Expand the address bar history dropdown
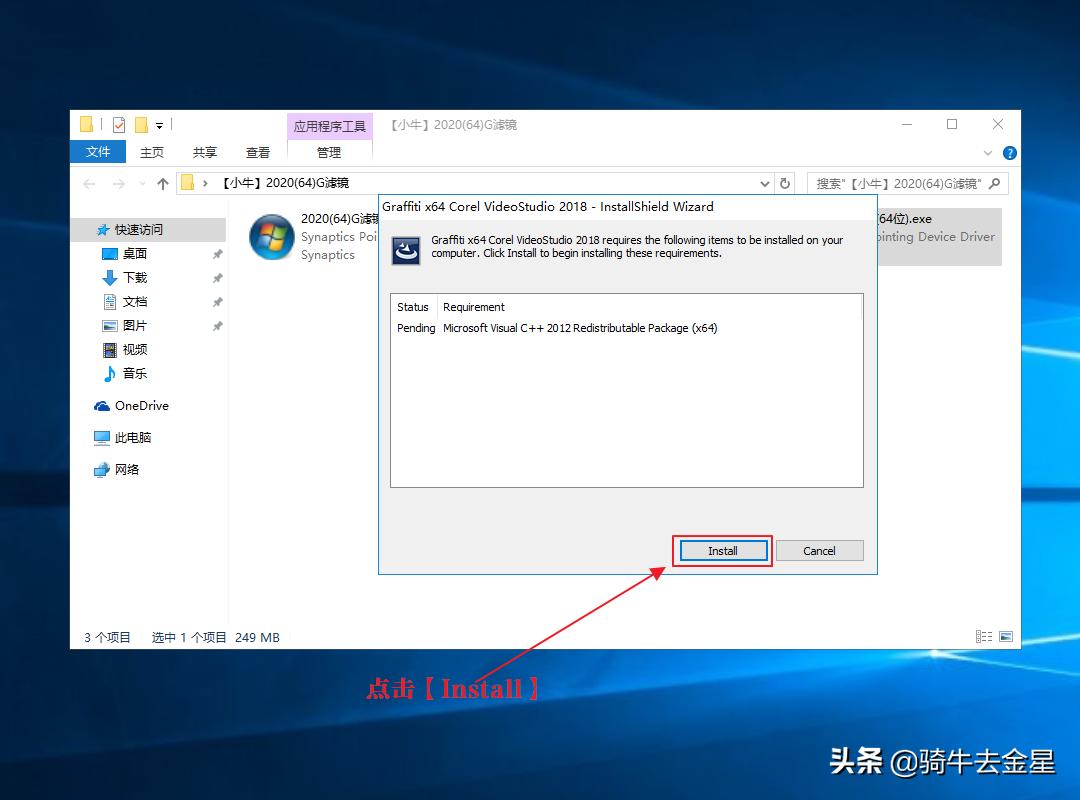The height and width of the screenshot is (800, 1080). [x=765, y=183]
